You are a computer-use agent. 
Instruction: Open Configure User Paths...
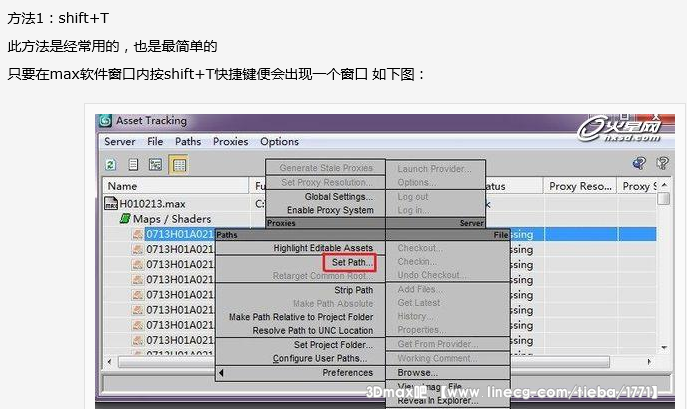pyautogui.click(x=320, y=359)
